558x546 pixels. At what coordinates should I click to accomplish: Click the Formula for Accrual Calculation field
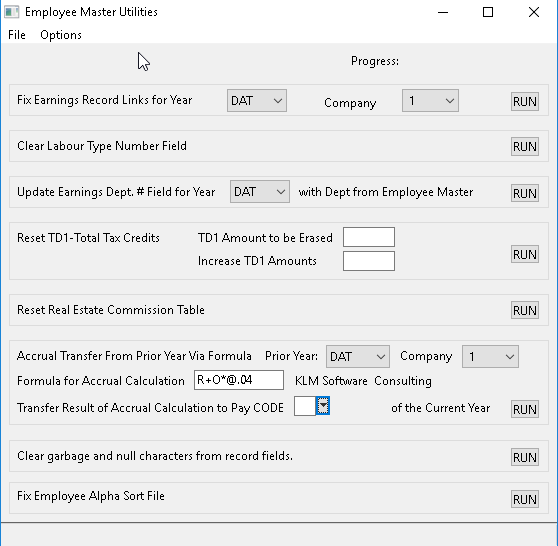(x=239, y=380)
